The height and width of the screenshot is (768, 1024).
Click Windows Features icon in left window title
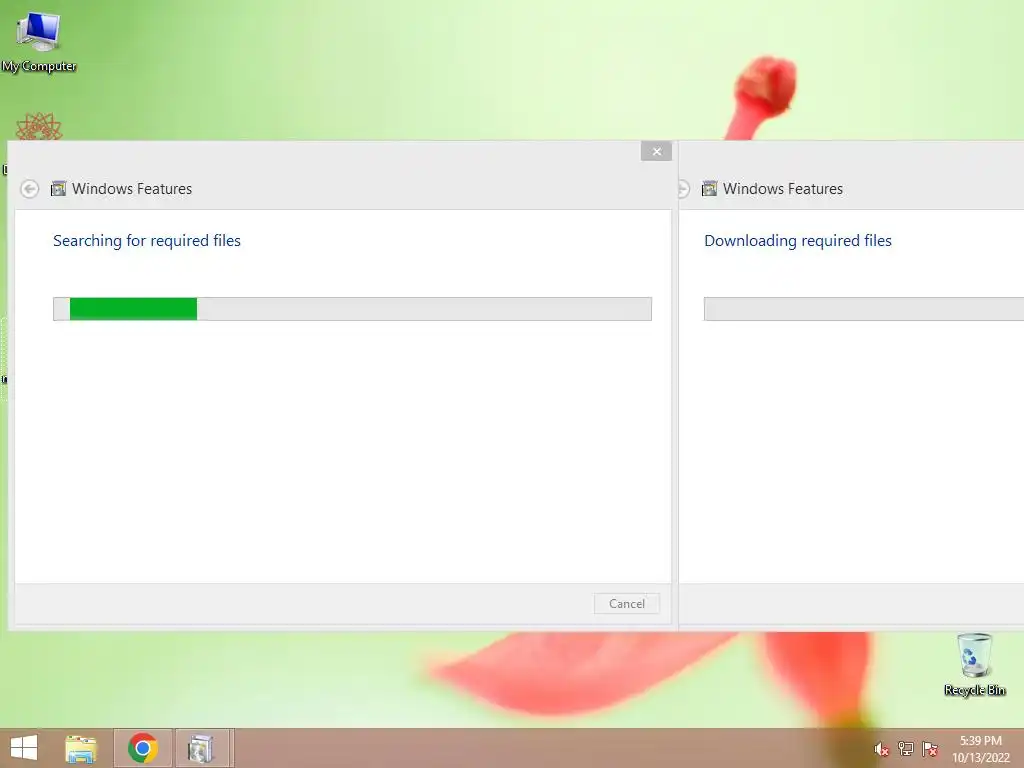coord(58,189)
